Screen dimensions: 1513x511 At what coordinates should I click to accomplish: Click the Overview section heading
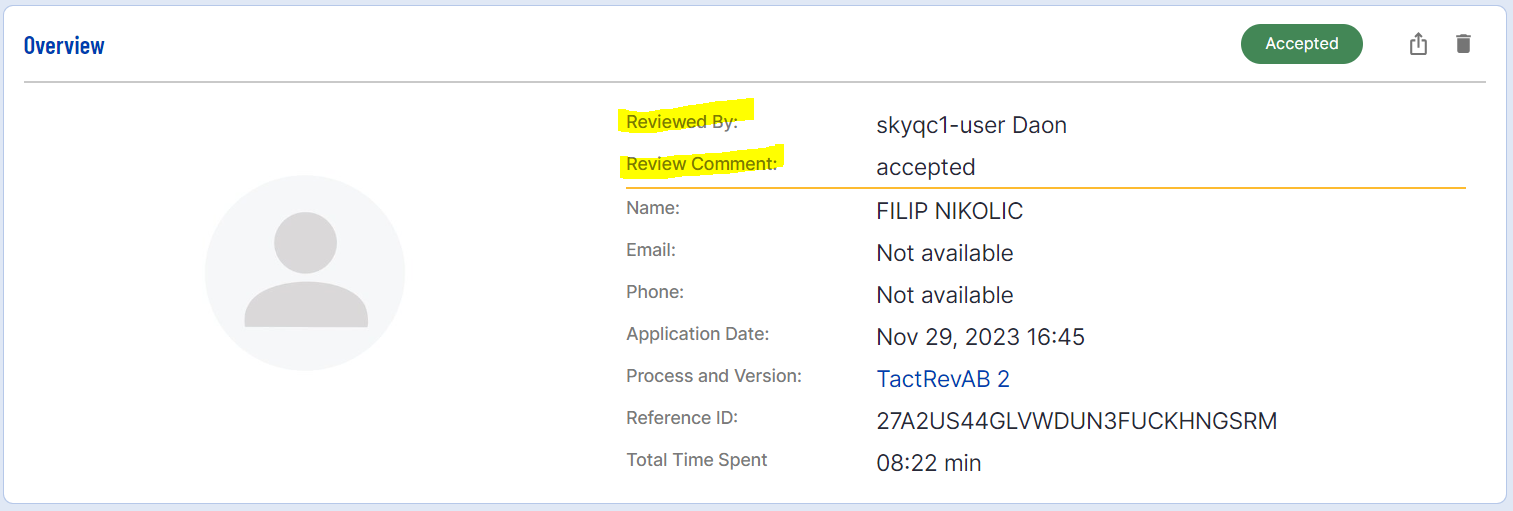pos(64,45)
